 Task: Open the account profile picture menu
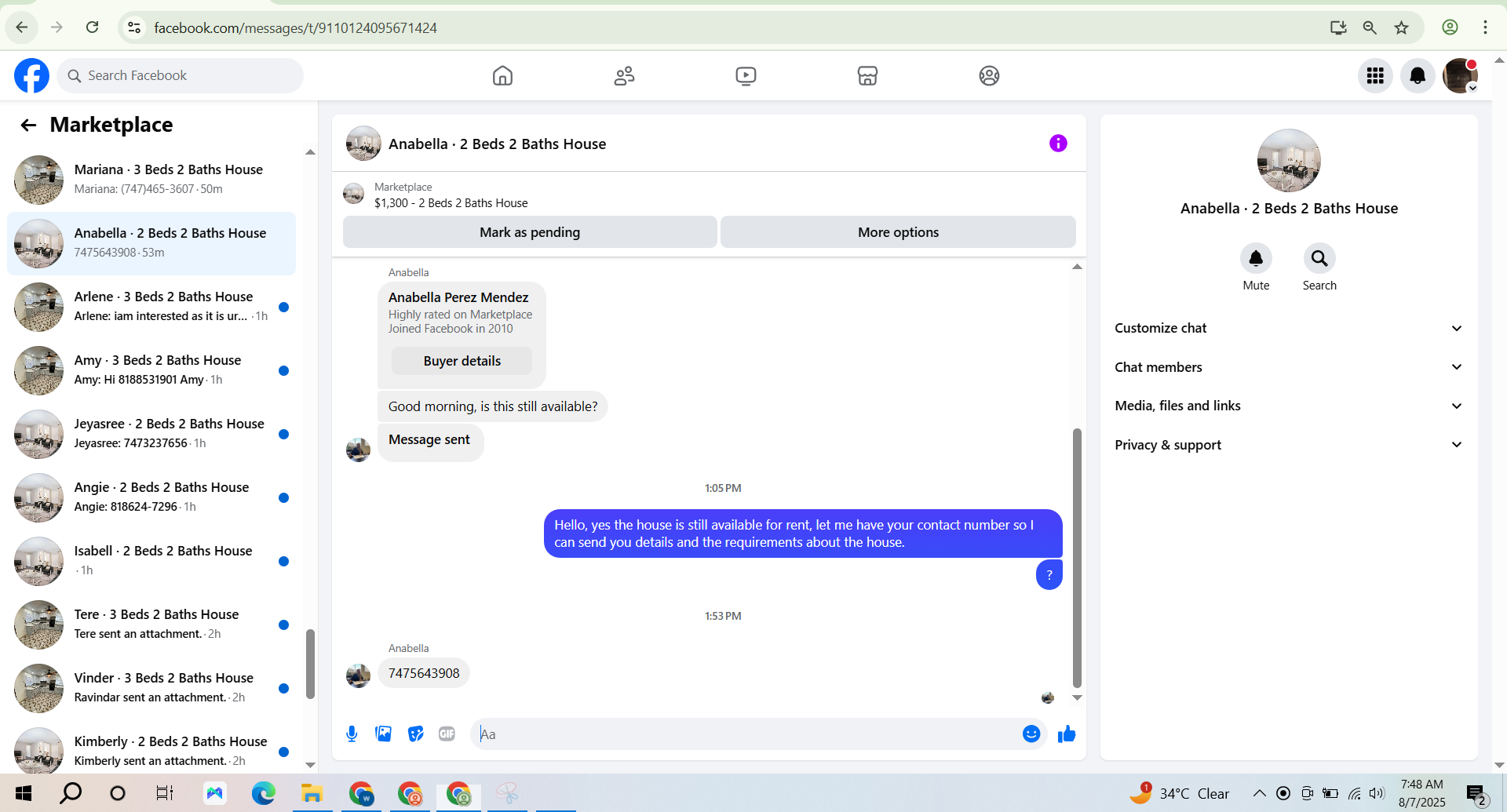[x=1460, y=75]
